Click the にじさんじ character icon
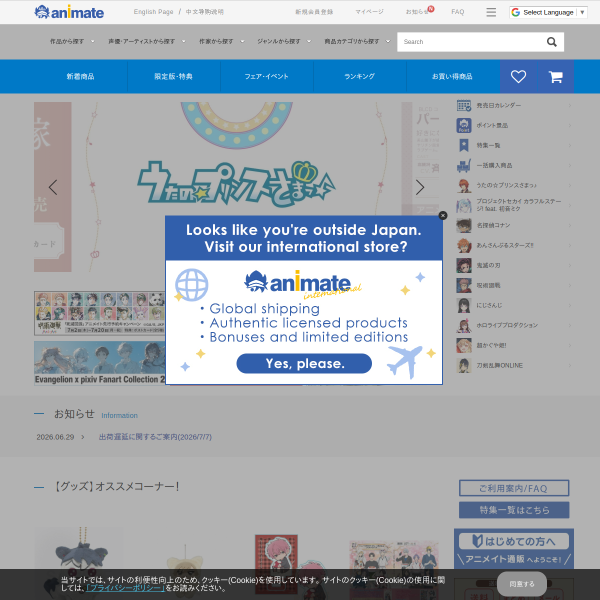The width and height of the screenshot is (600, 600). coord(464,305)
